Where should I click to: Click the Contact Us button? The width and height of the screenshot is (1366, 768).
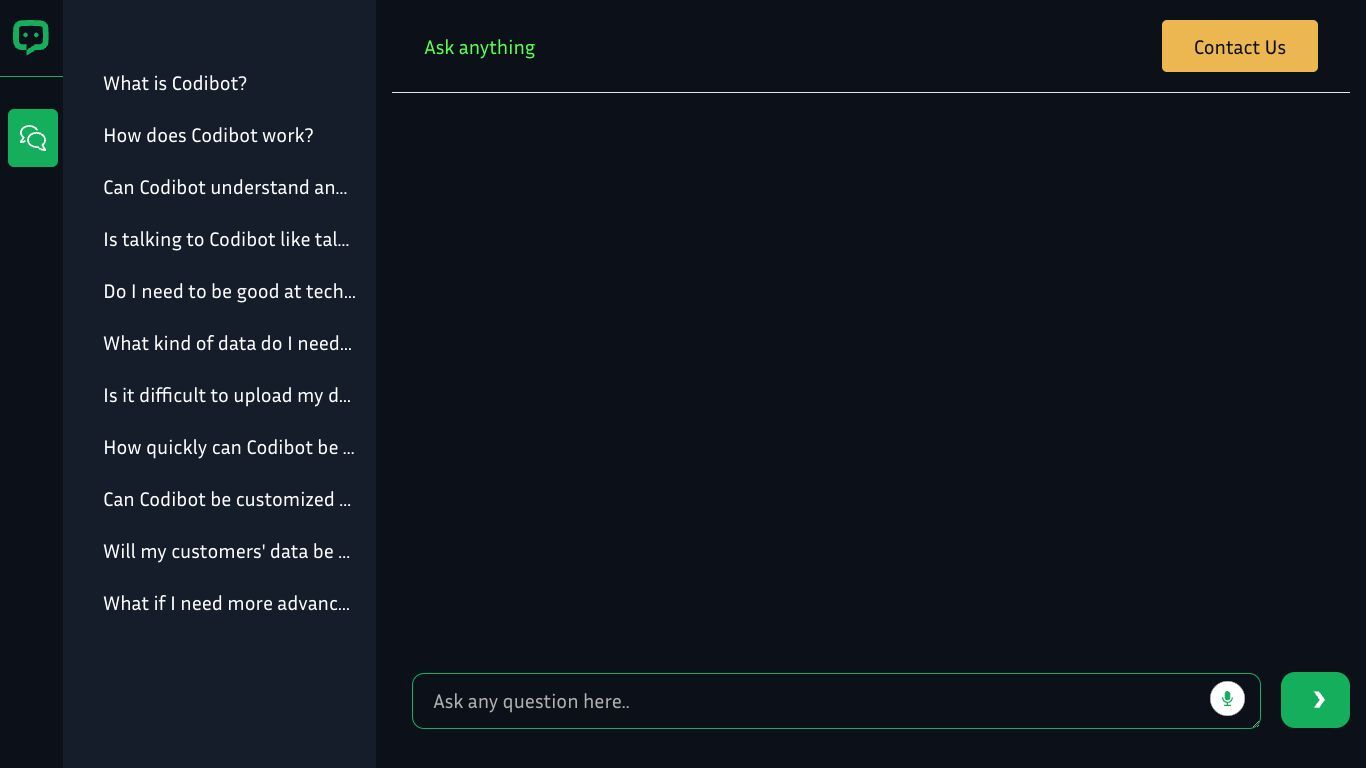click(x=1239, y=46)
